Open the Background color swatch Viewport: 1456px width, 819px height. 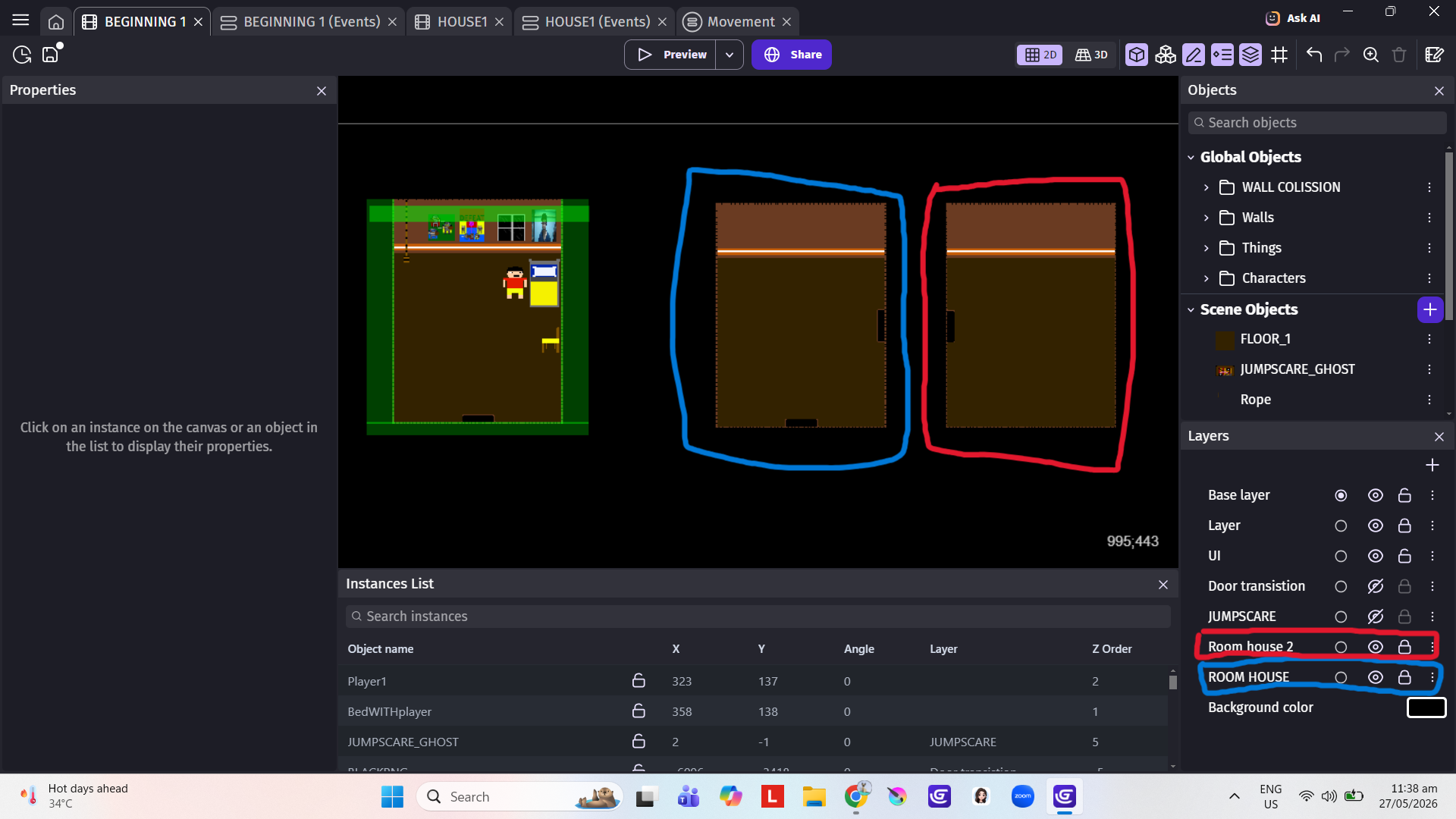pos(1426,708)
